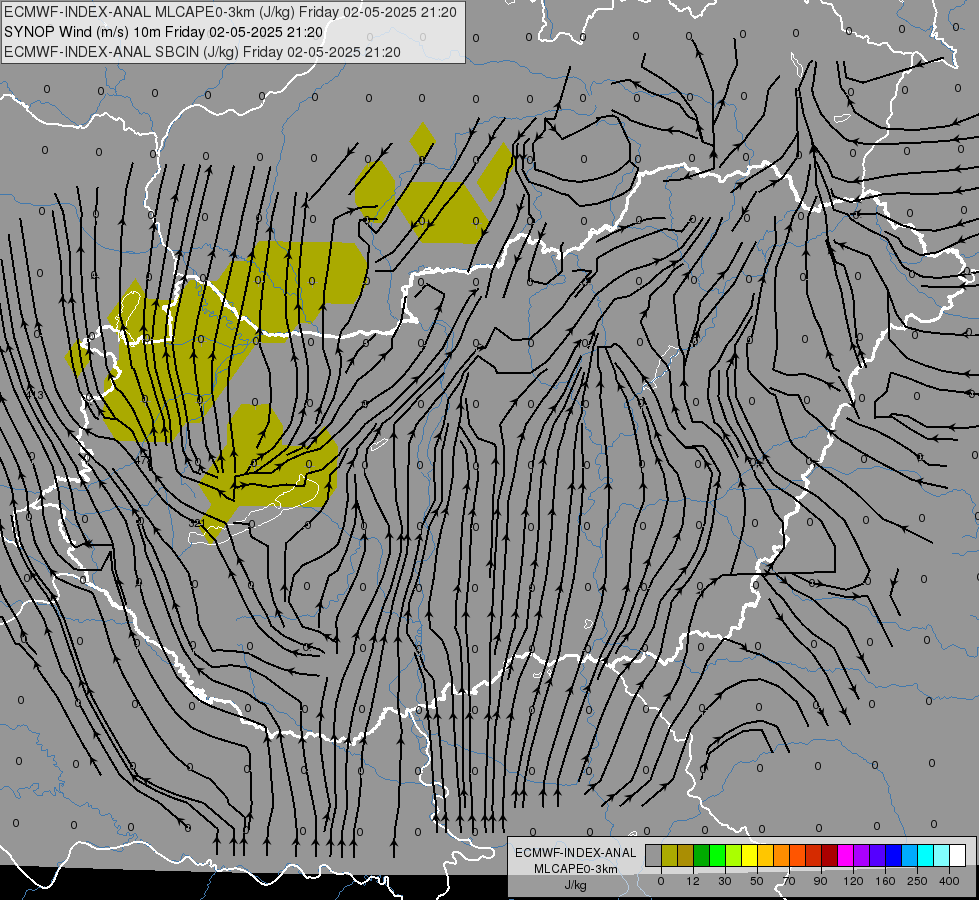Select the red-orange legend swatch after 70
979x900 pixels.
click(797, 855)
